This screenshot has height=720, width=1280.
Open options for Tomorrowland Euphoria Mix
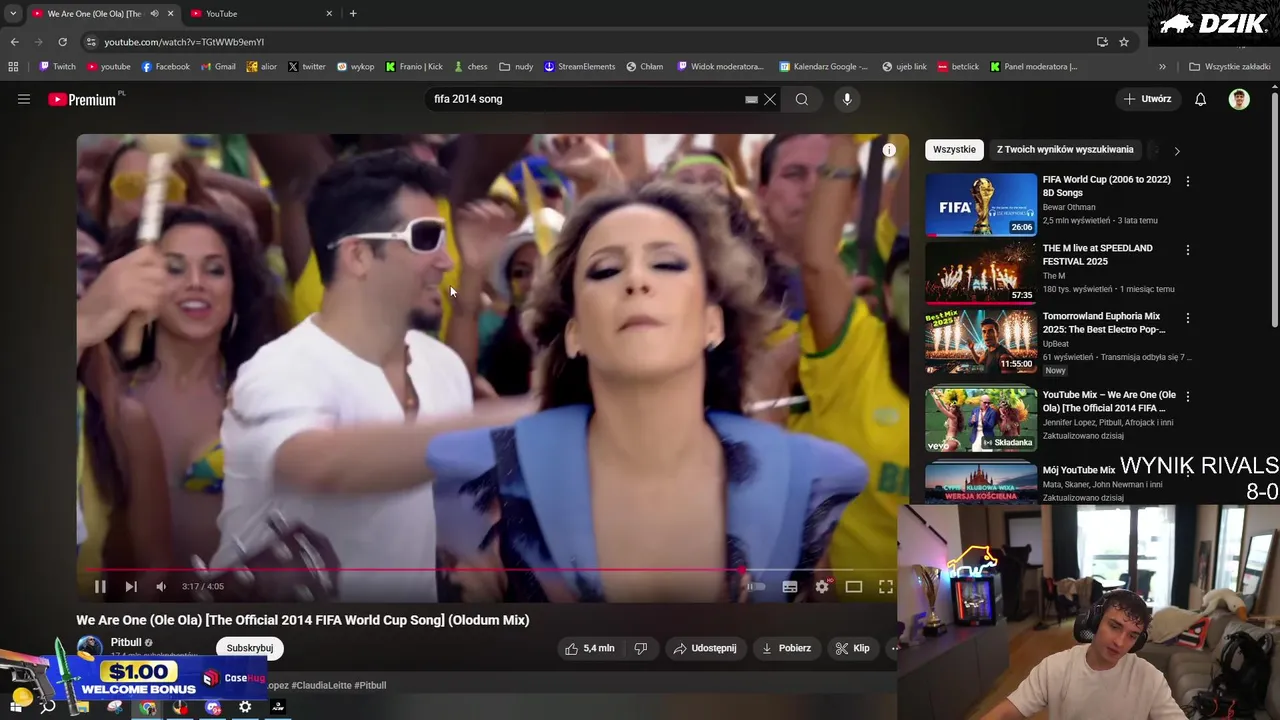1188,318
